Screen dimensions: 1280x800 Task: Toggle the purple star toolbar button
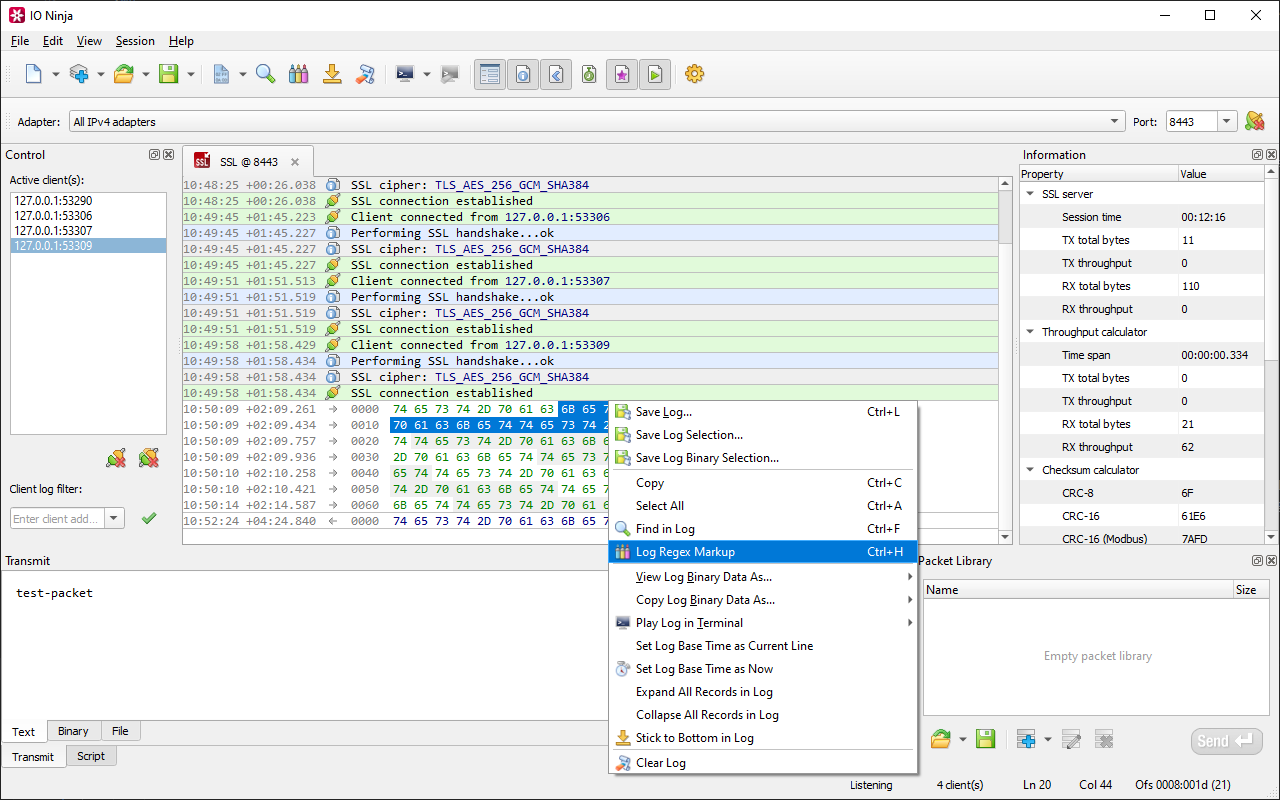(x=622, y=74)
